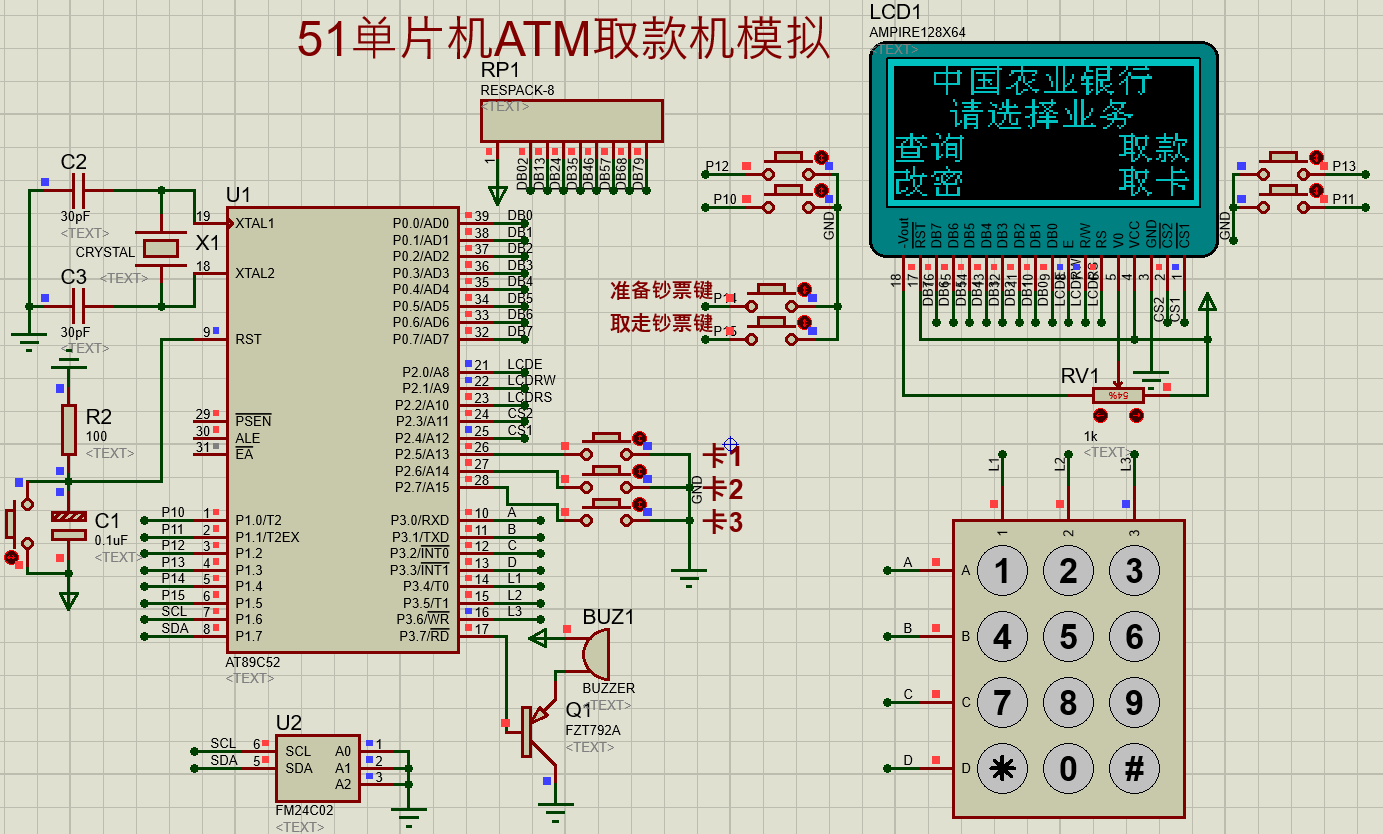Toggle the latch dot on 卡2 switch
Viewport: 1383px width, 834px height.
point(640,471)
